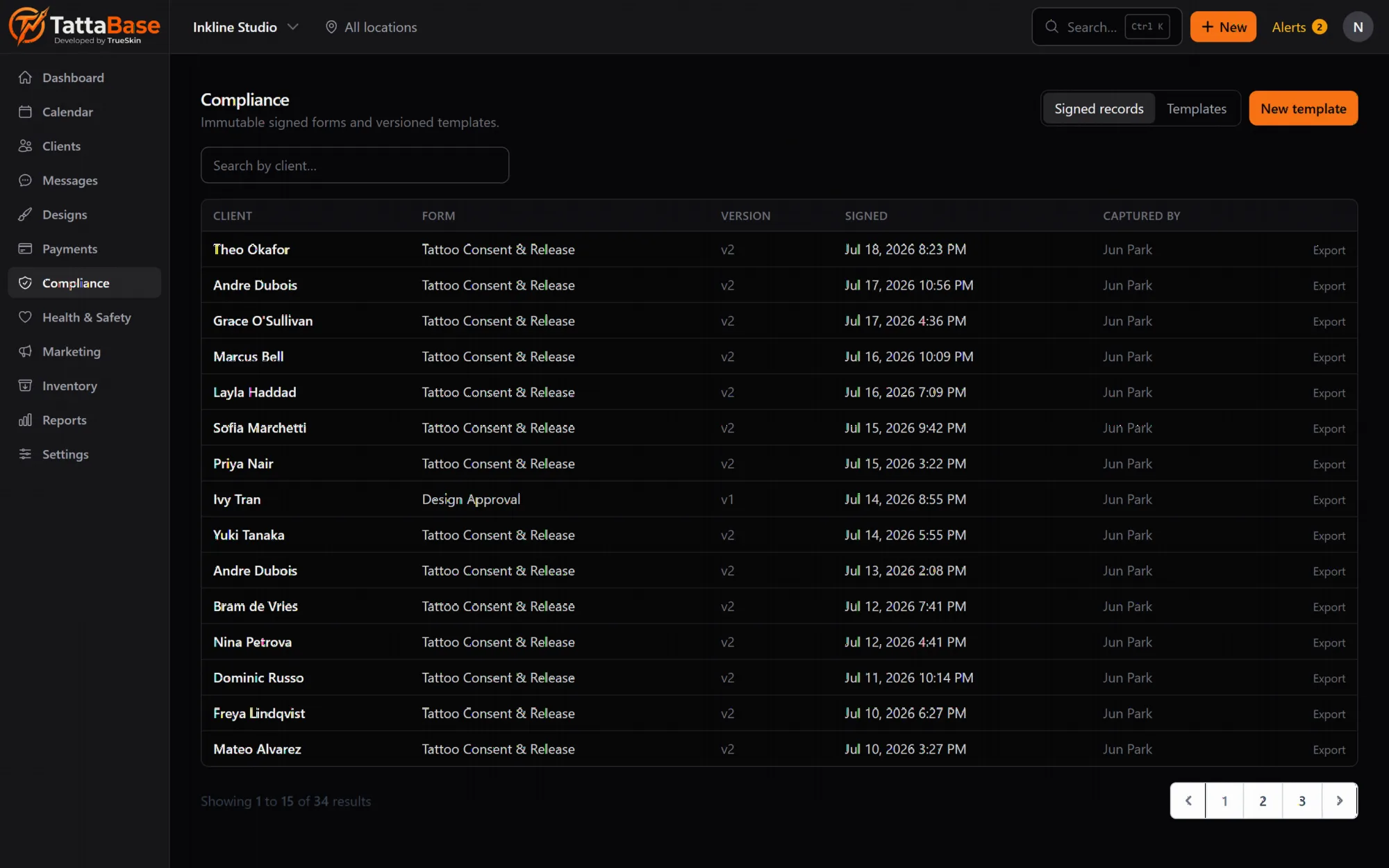Click the Inventory box icon
The height and width of the screenshot is (868, 1389).
(x=26, y=385)
